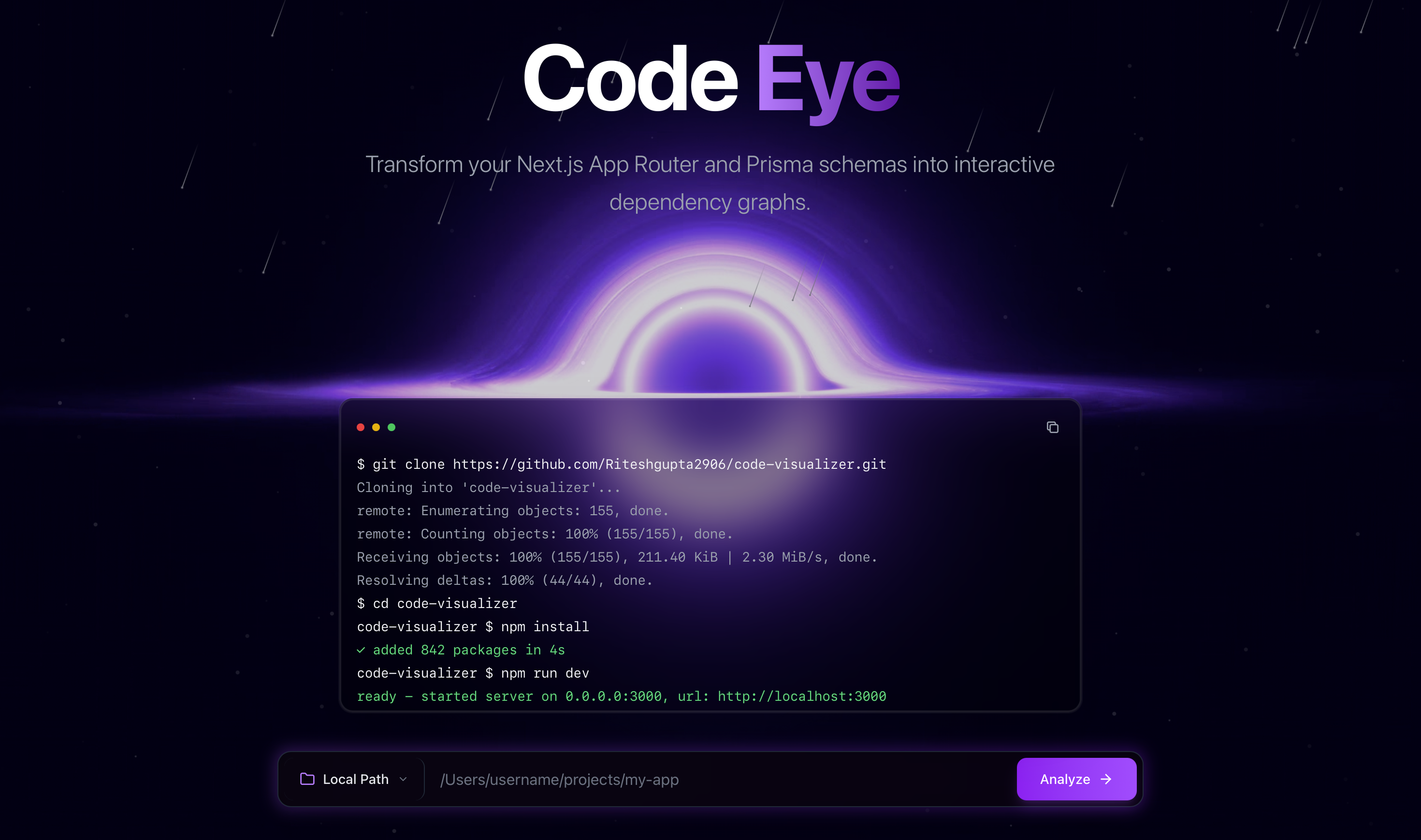This screenshot has width=1421, height=840.
Task: Click the green traffic light dot on the terminal
Action: [x=391, y=427]
